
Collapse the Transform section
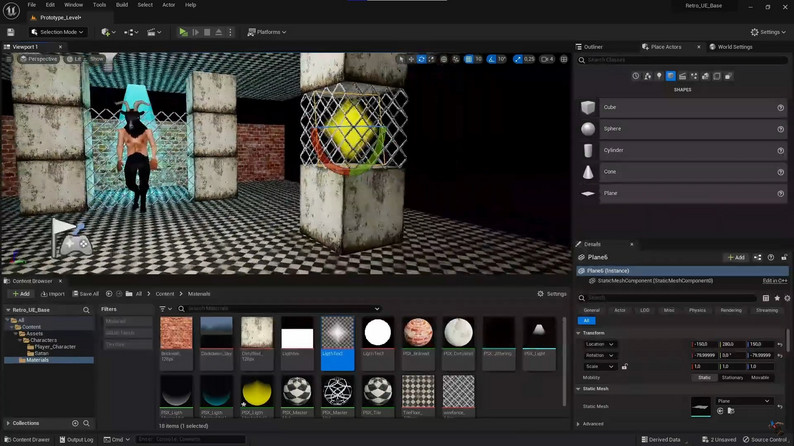(x=579, y=333)
